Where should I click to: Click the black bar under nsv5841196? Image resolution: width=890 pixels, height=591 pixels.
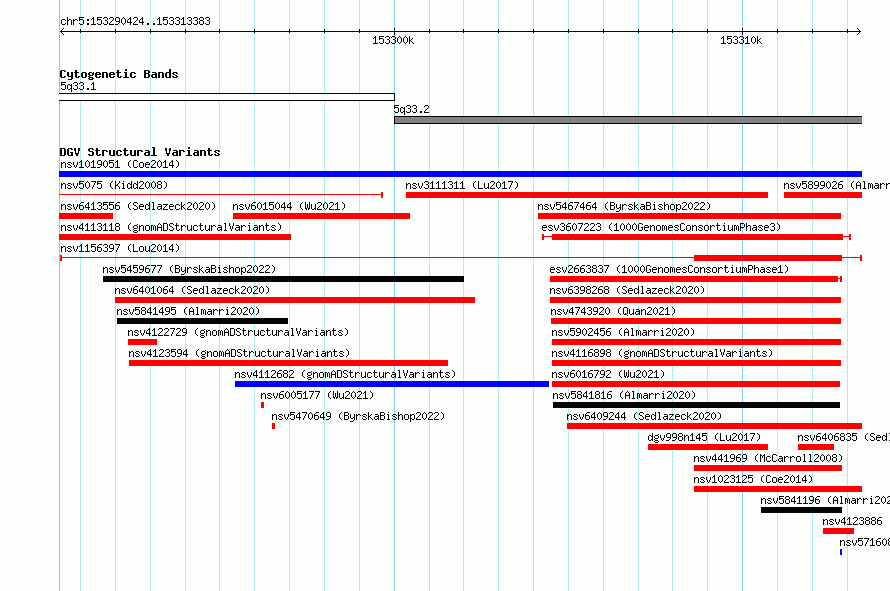(x=801, y=510)
